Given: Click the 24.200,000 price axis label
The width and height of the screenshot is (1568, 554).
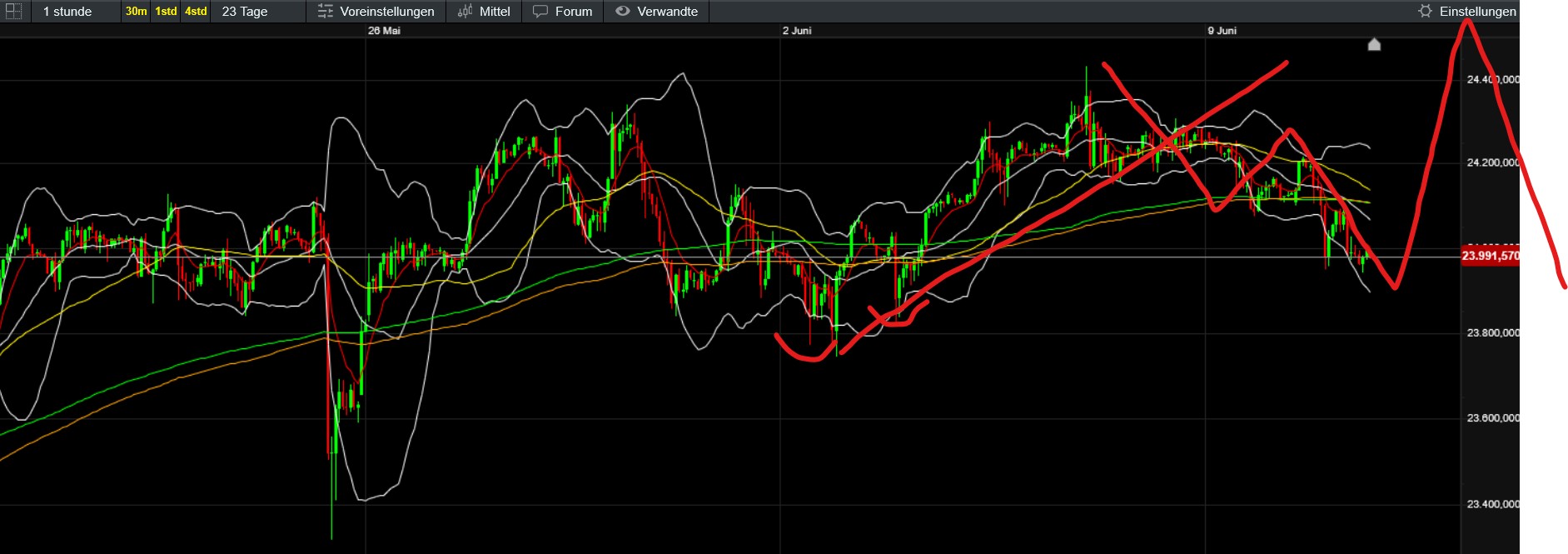Looking at the screenshot, I should tap(1492, 162).
